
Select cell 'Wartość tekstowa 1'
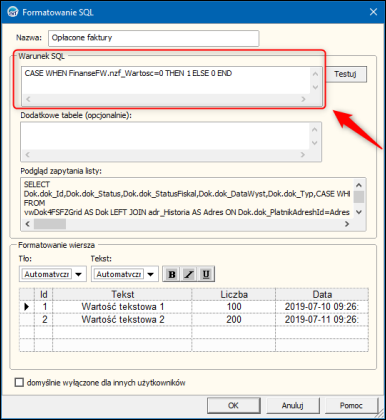click(x=122, y=307)
